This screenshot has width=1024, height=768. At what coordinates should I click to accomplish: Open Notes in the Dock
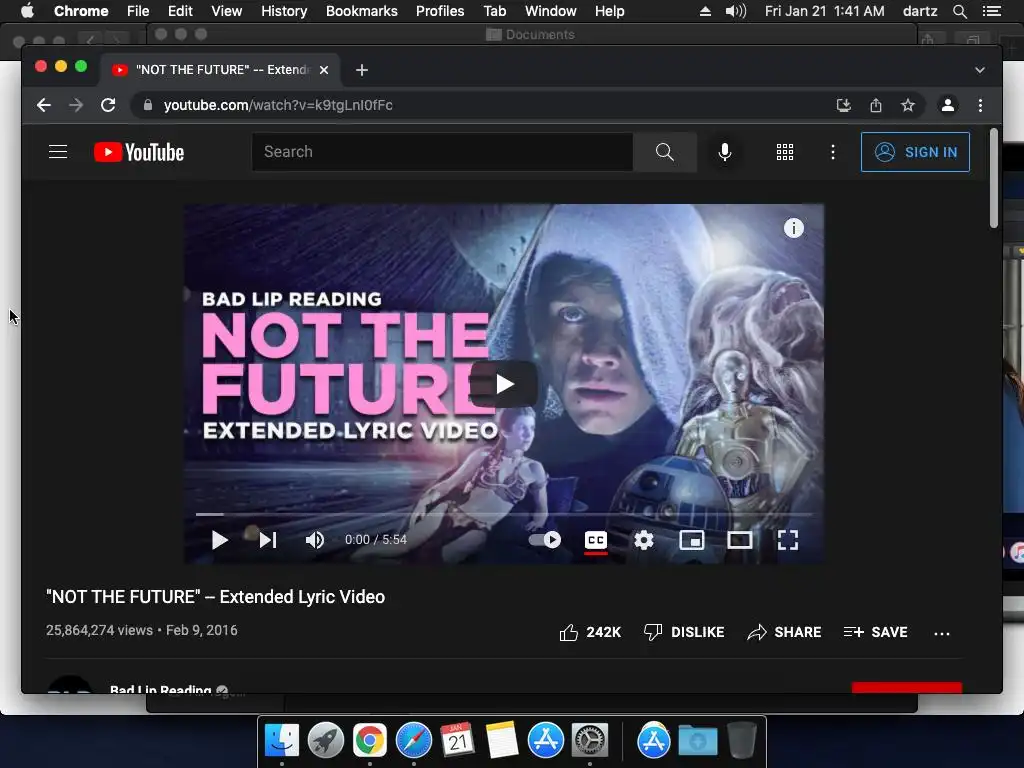point(502,741)
